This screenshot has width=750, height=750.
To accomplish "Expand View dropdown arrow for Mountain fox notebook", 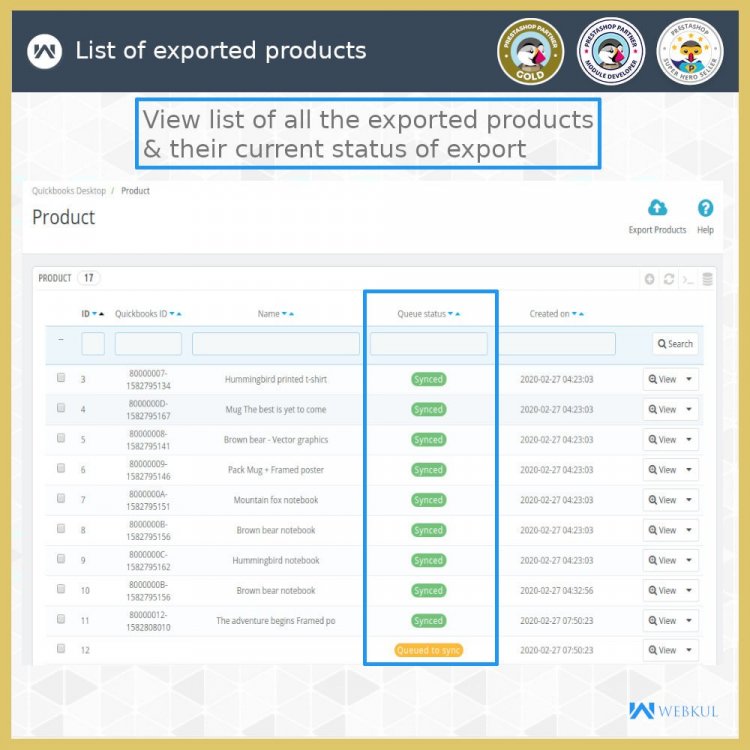I will pos(689,500).
